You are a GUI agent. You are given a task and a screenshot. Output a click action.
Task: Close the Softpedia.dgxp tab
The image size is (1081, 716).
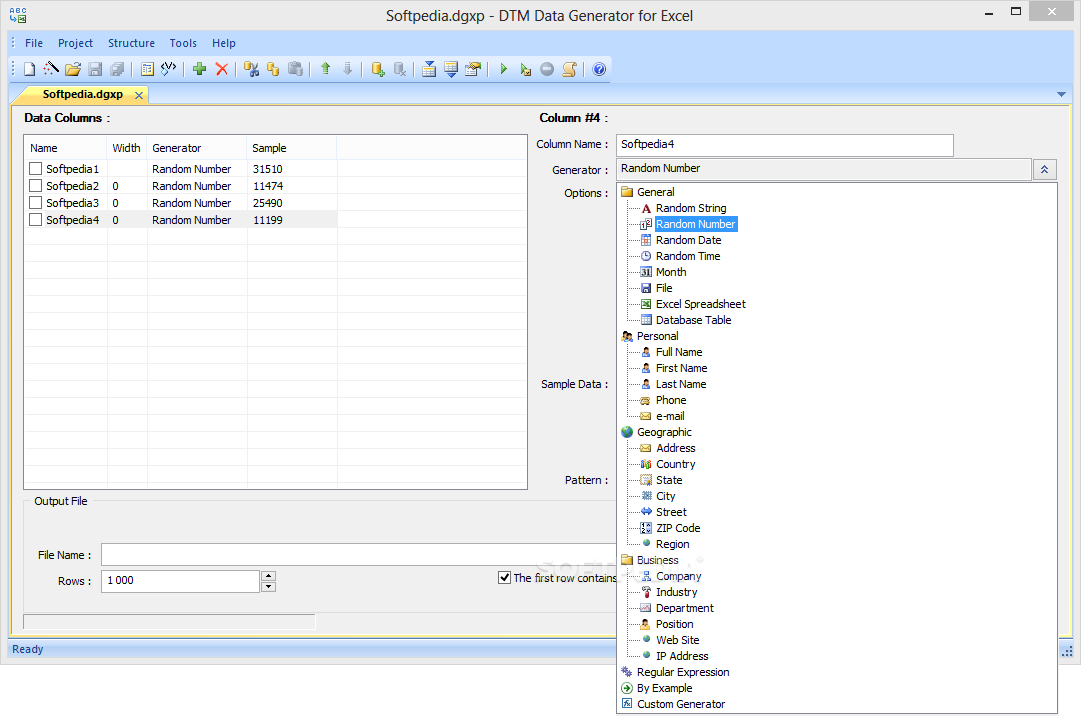point(139,95)
